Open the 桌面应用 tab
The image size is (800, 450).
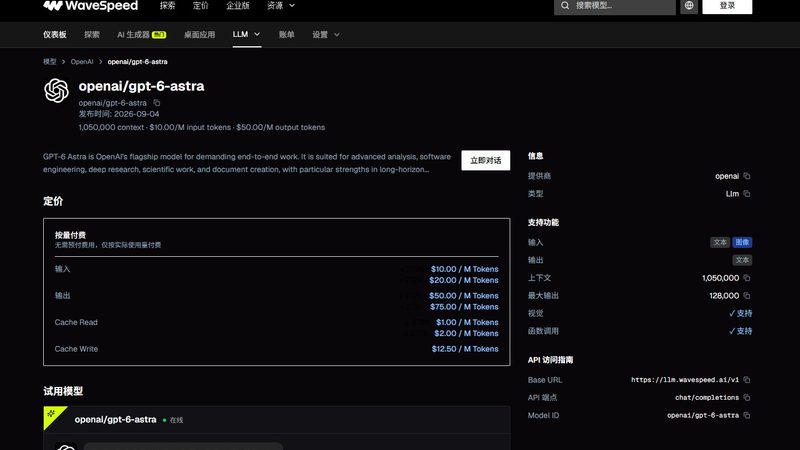[x=199, y=35]
